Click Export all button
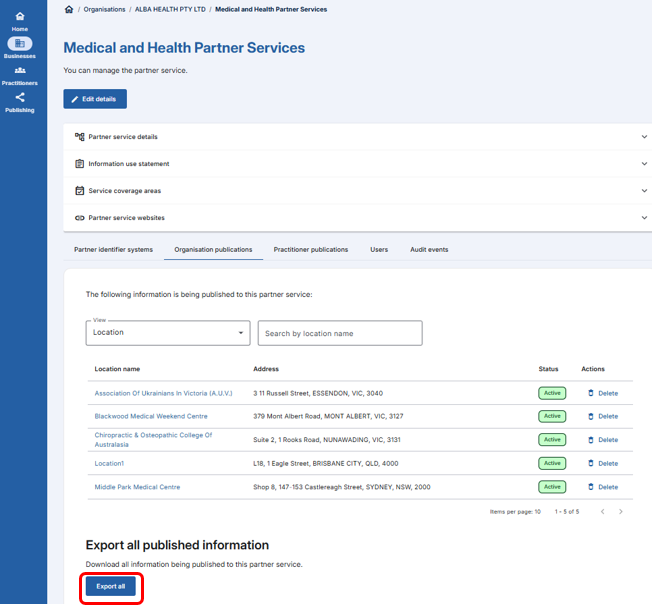 tap(110, 586)
